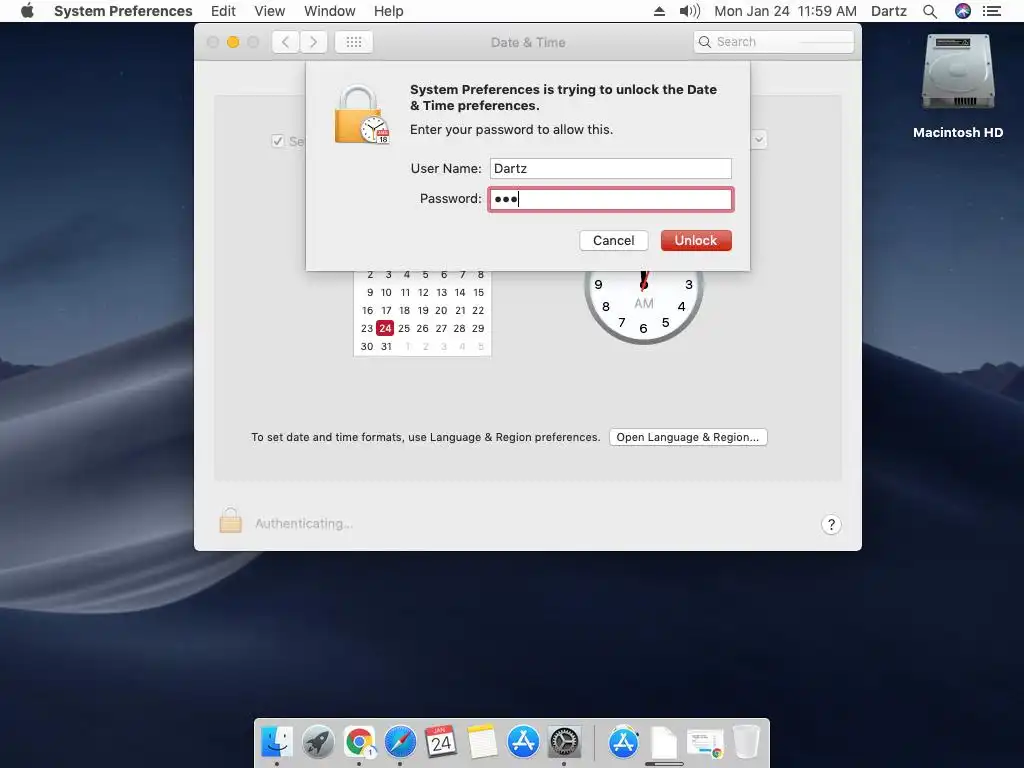Open Launchpad from the Dock
Viewport: 1024px width, 768px height.
click(x=318, y=743)
